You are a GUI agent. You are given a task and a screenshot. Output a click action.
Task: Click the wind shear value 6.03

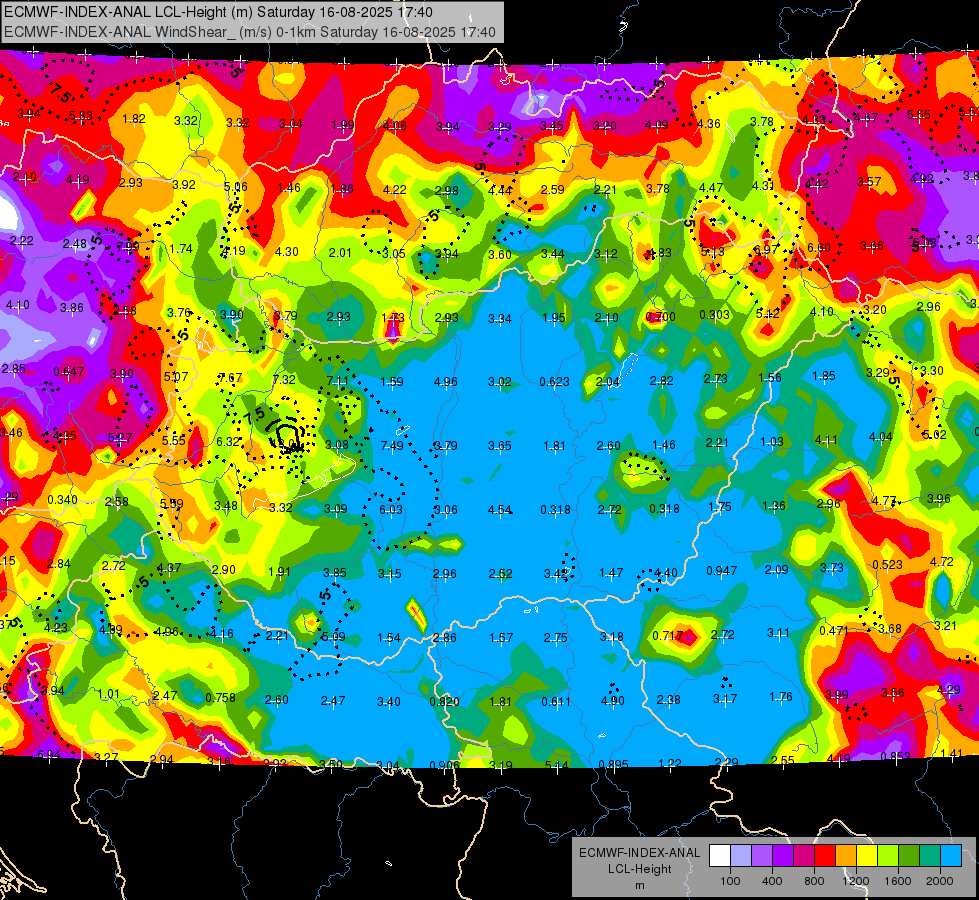391,510
